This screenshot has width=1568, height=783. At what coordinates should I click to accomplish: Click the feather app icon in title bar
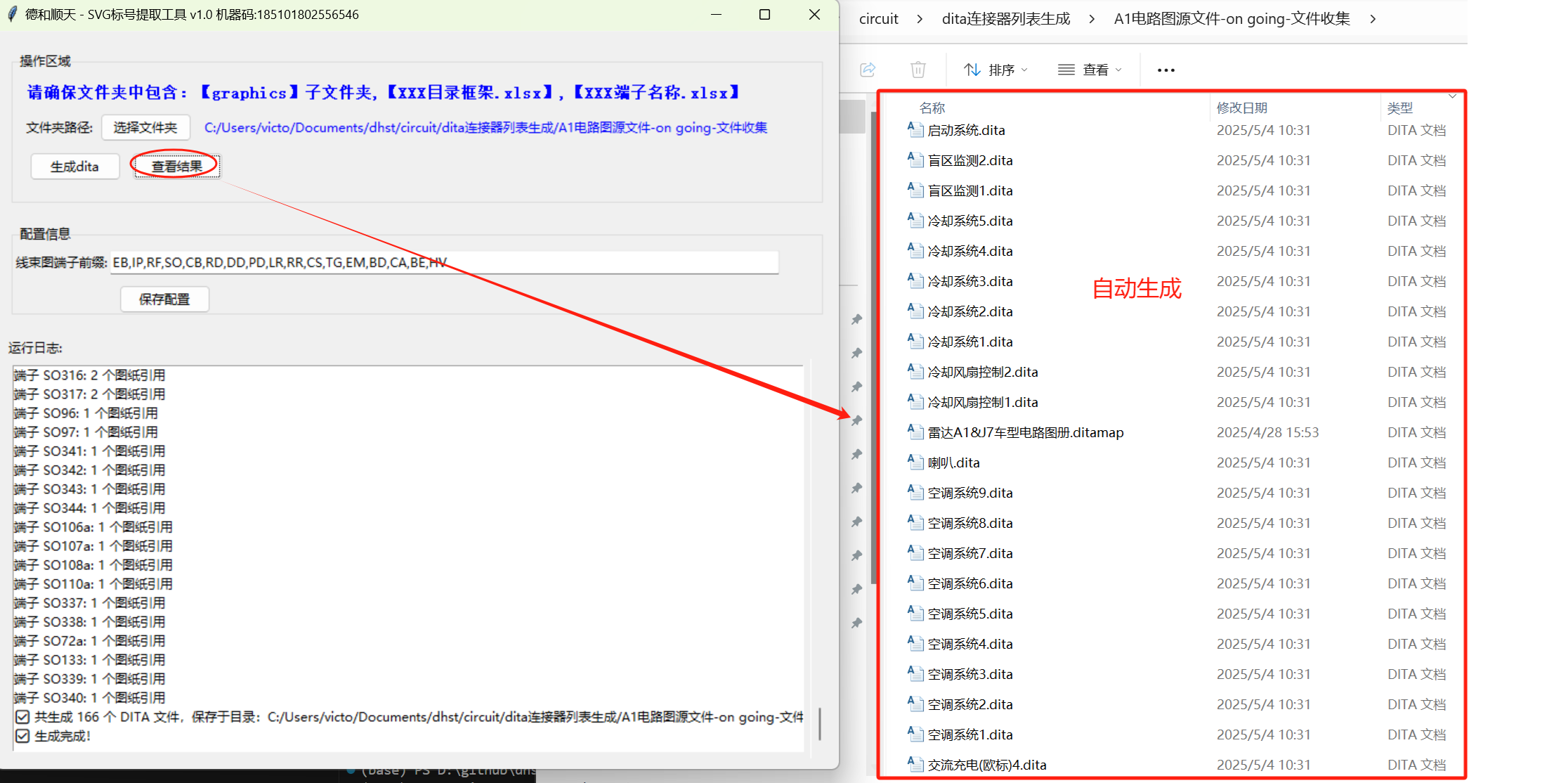[x=13, y=14]
